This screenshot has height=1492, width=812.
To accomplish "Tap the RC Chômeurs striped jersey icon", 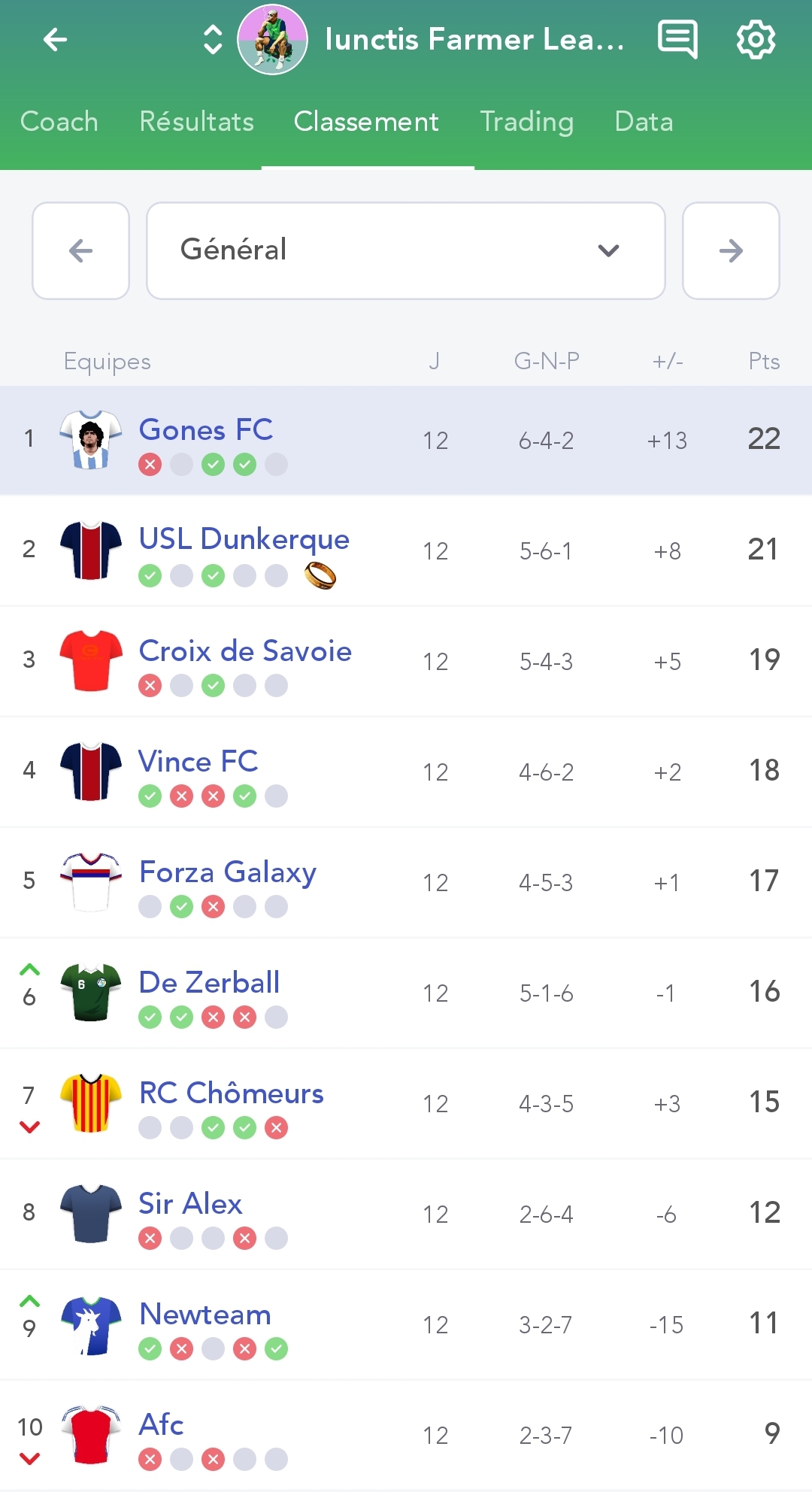I will (91, 1102).
